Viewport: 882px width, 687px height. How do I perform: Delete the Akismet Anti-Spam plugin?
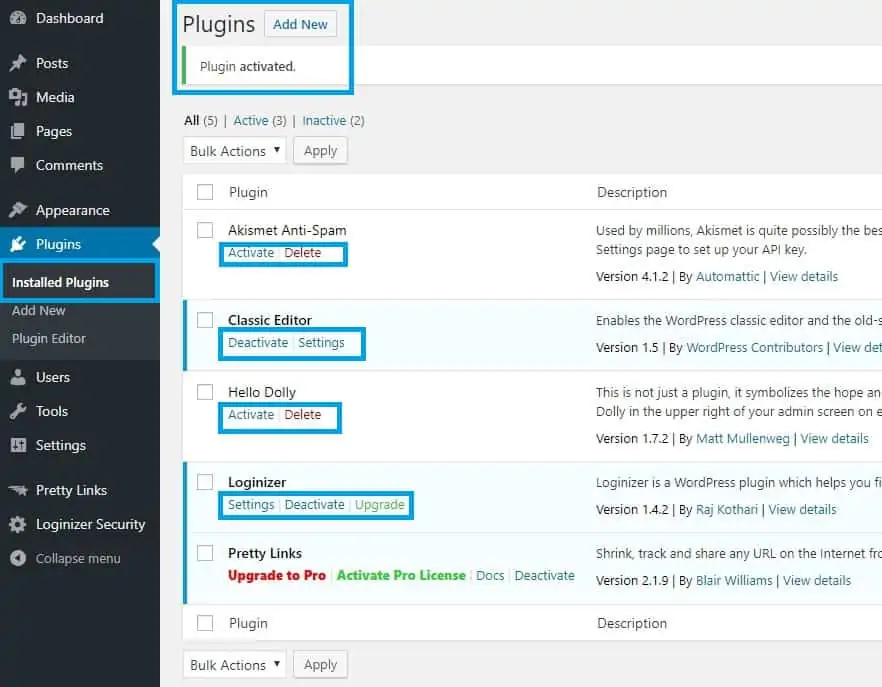point(303,253)
